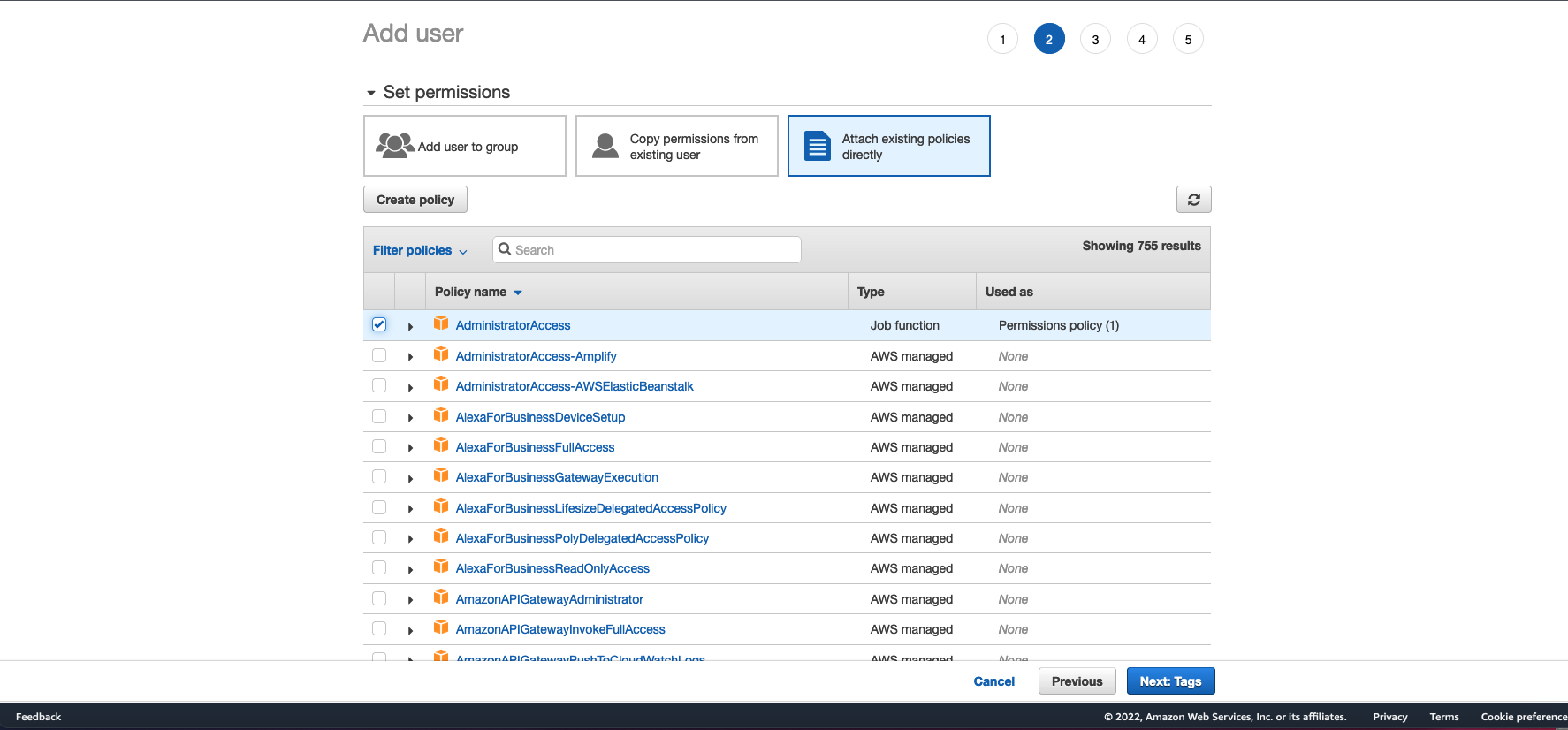Screen dimensions: 1568x730
Task: Click the policy Search input field
Action: pyautogui.click(x=647, y=250)
